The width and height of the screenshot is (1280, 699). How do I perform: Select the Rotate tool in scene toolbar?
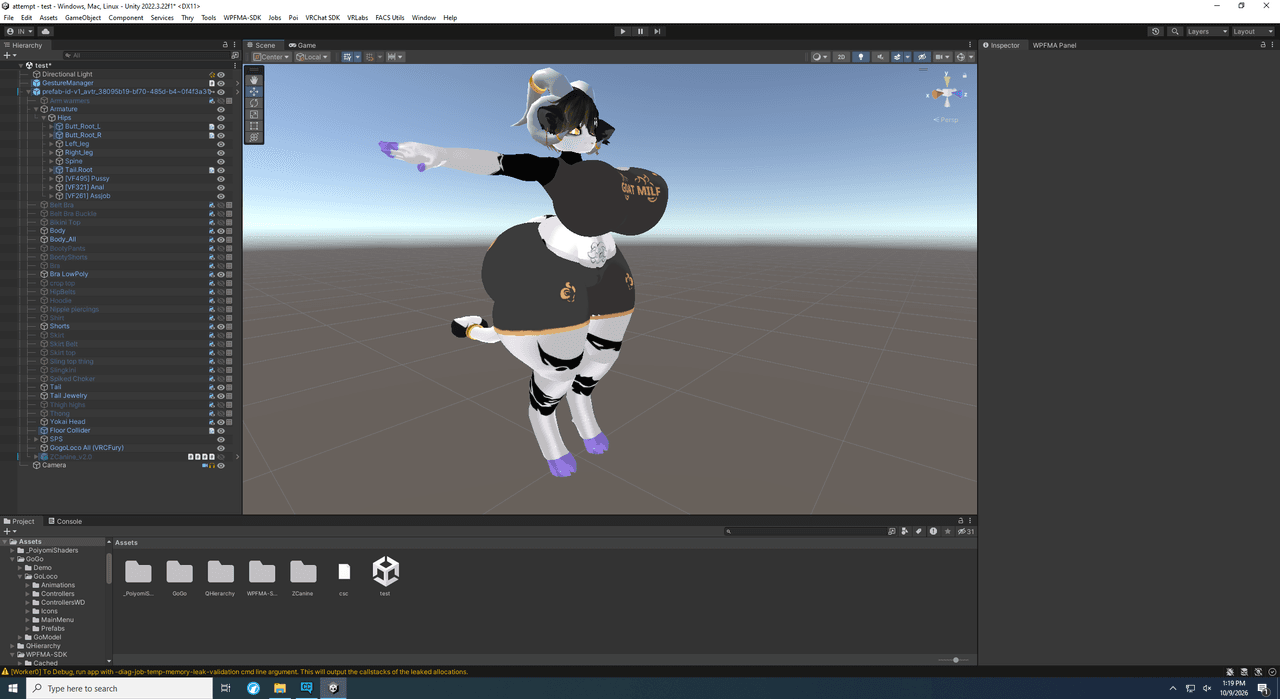click(254, 103)
